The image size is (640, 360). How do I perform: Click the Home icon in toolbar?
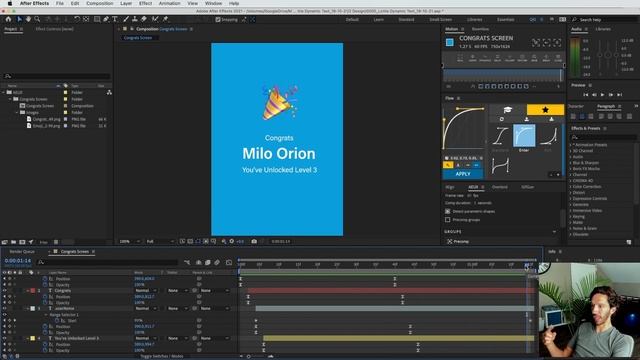coord(8,19)
